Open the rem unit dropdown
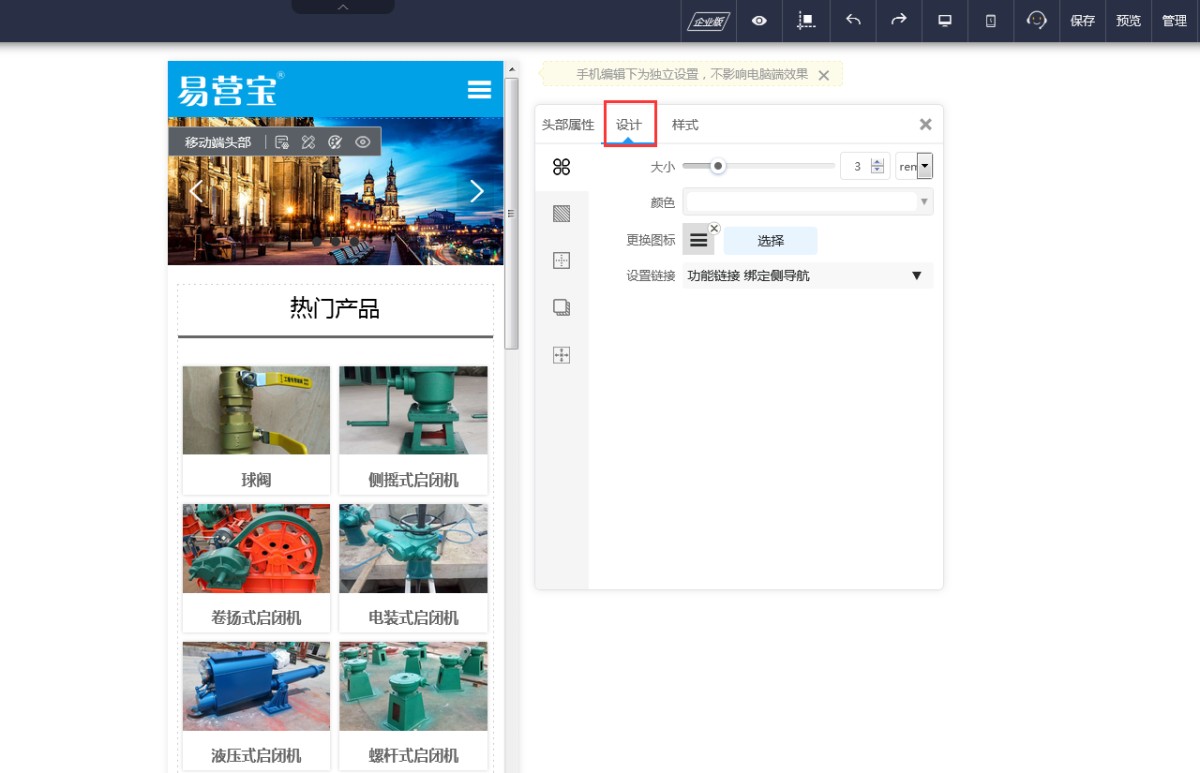Image resolution: width=1200 pixels, height=773 pixels. tap(924, 166)
